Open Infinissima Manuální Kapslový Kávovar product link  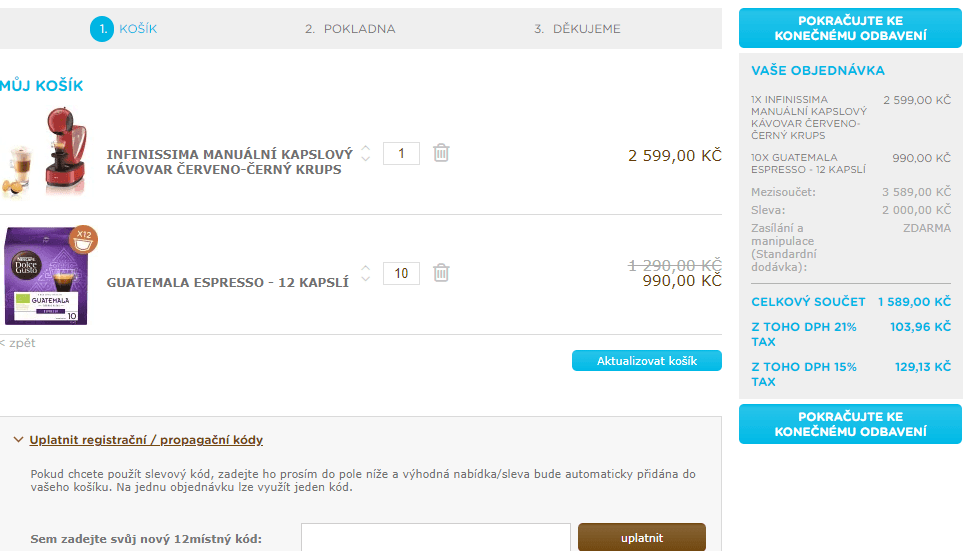[x=229, y=162]
